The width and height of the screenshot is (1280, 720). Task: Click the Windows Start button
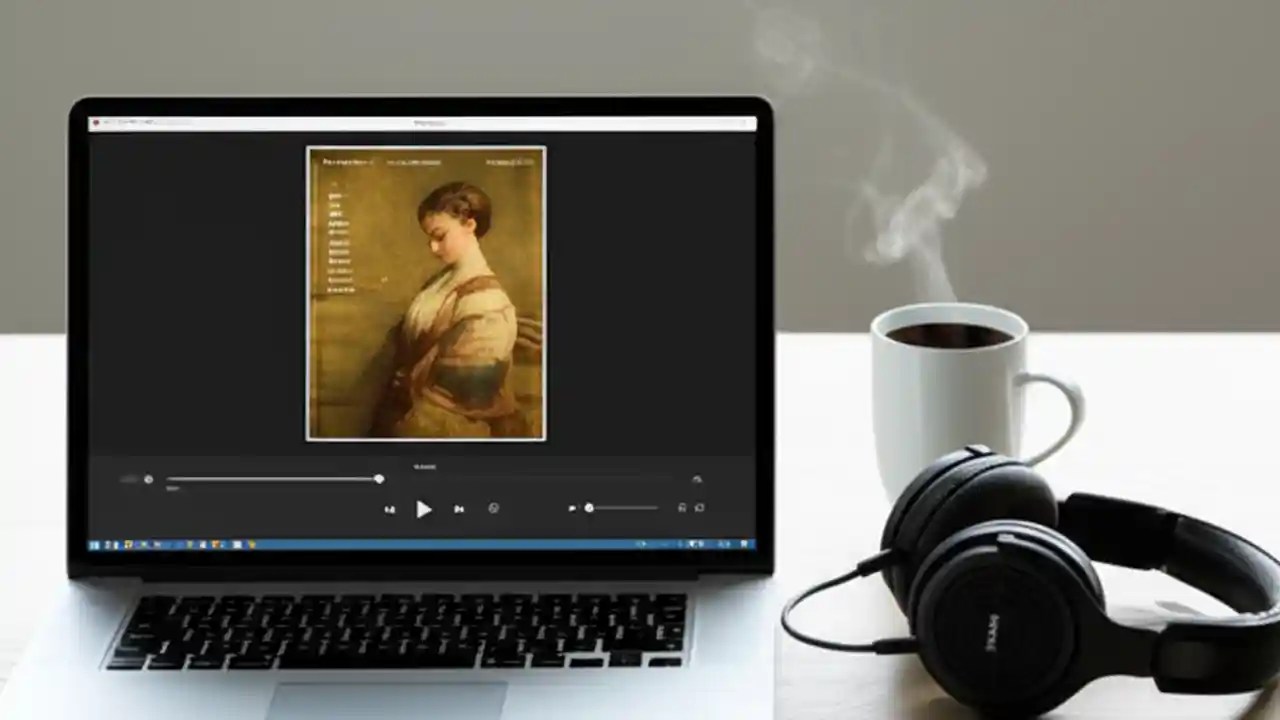click(93, 546)
